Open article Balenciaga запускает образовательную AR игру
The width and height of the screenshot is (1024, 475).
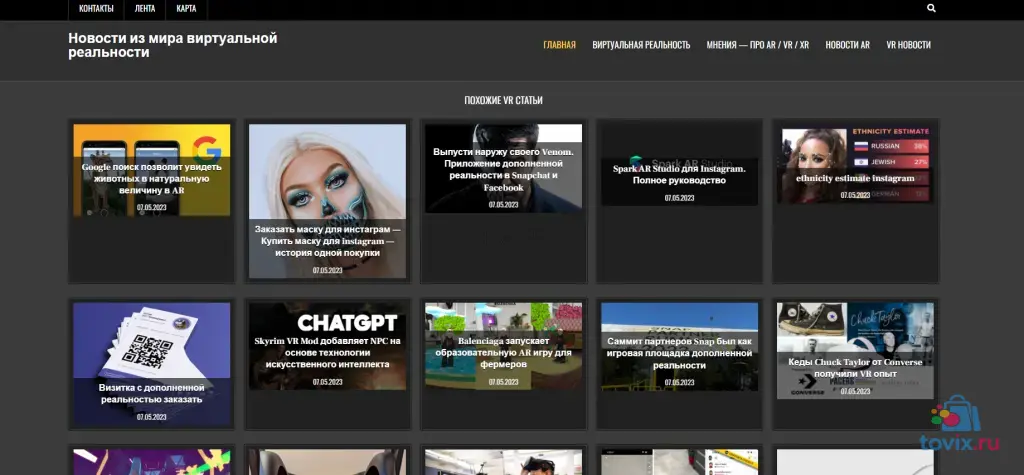pyautogui.click(x=504, y=352)
